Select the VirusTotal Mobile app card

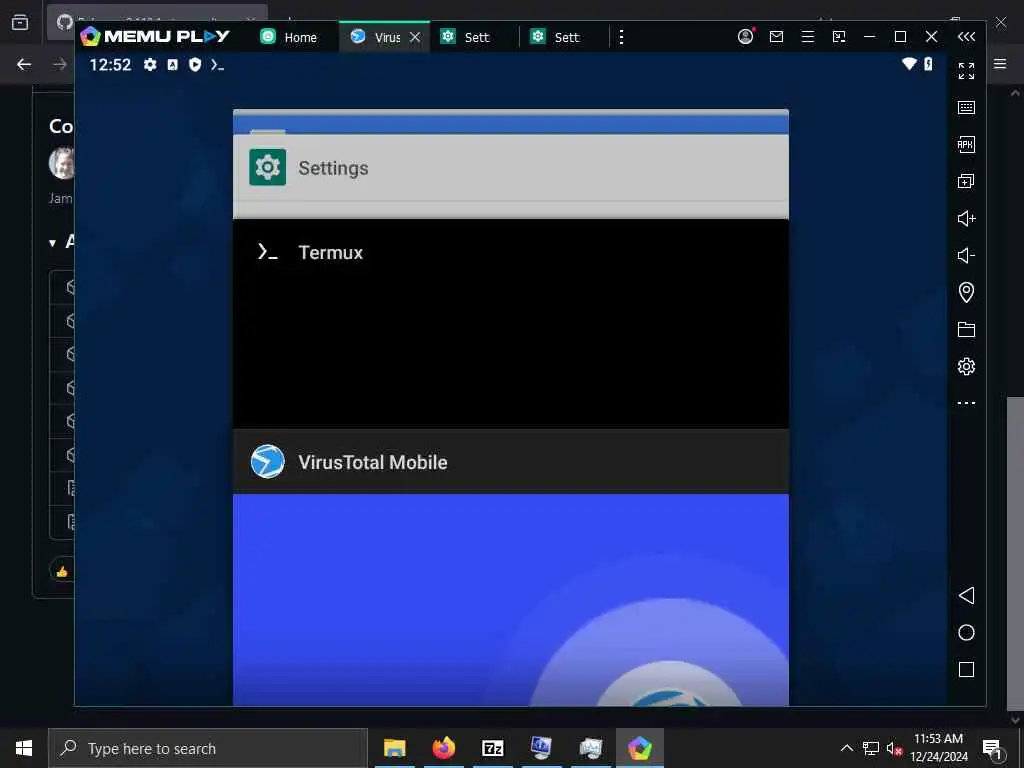(511, 567)
